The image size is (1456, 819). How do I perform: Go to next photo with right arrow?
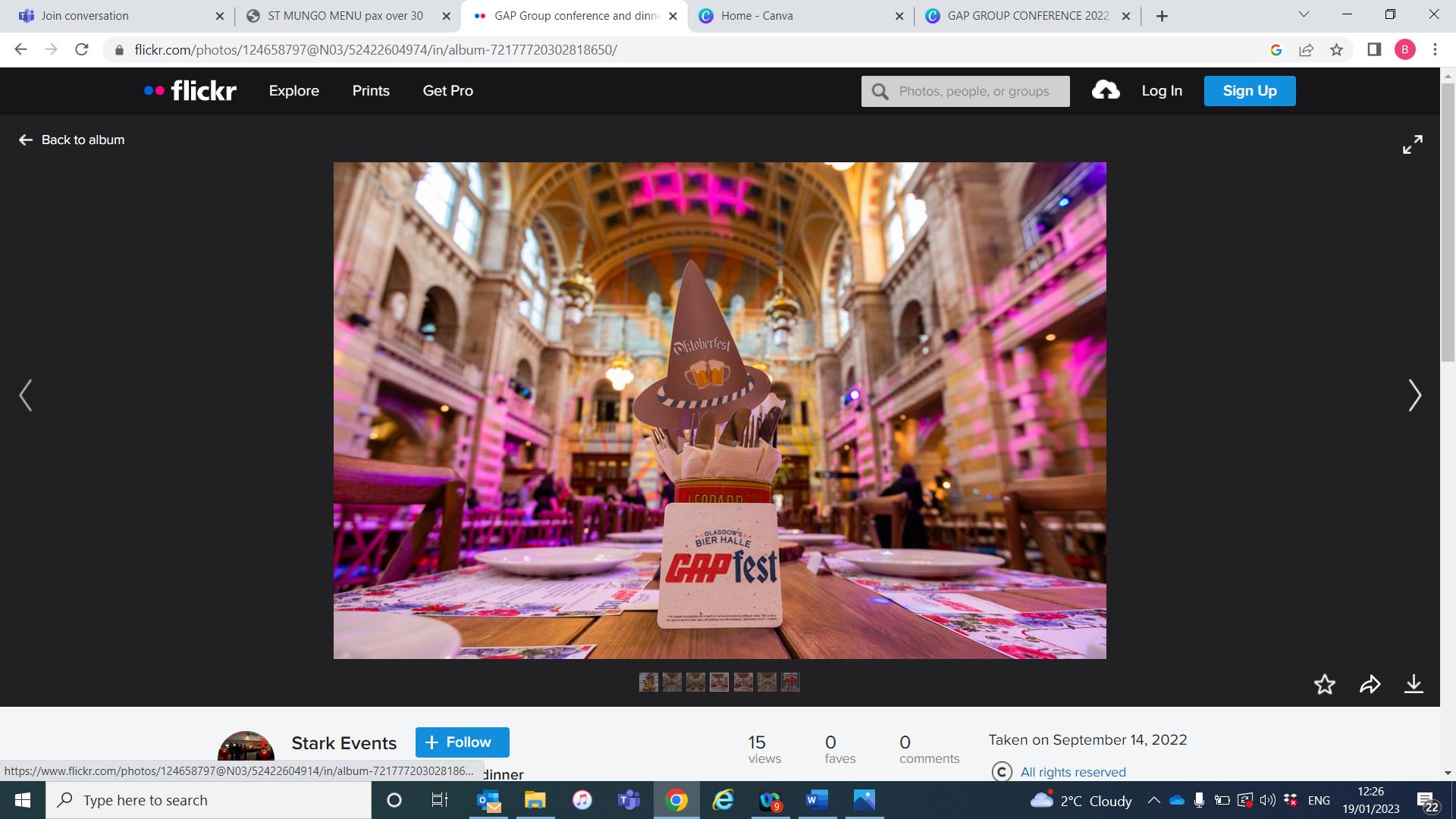pos(1414,395)
